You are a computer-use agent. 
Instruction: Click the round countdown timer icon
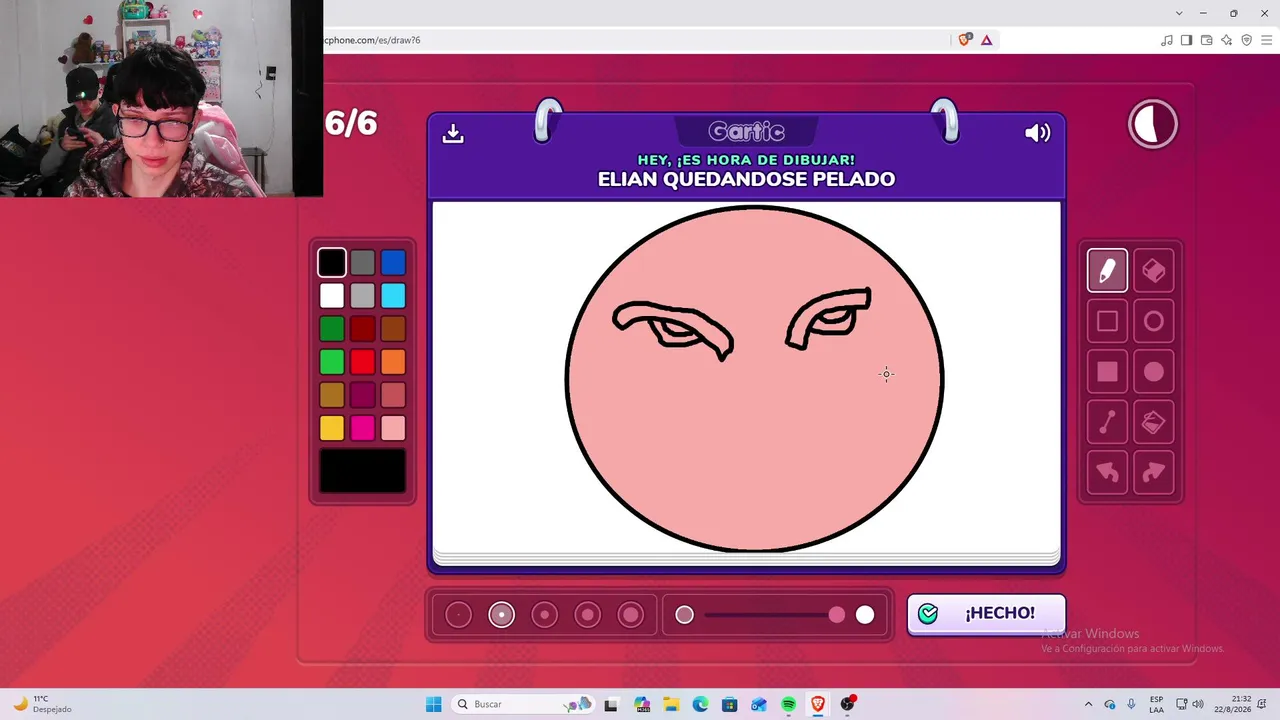(x=1153, y=124)
